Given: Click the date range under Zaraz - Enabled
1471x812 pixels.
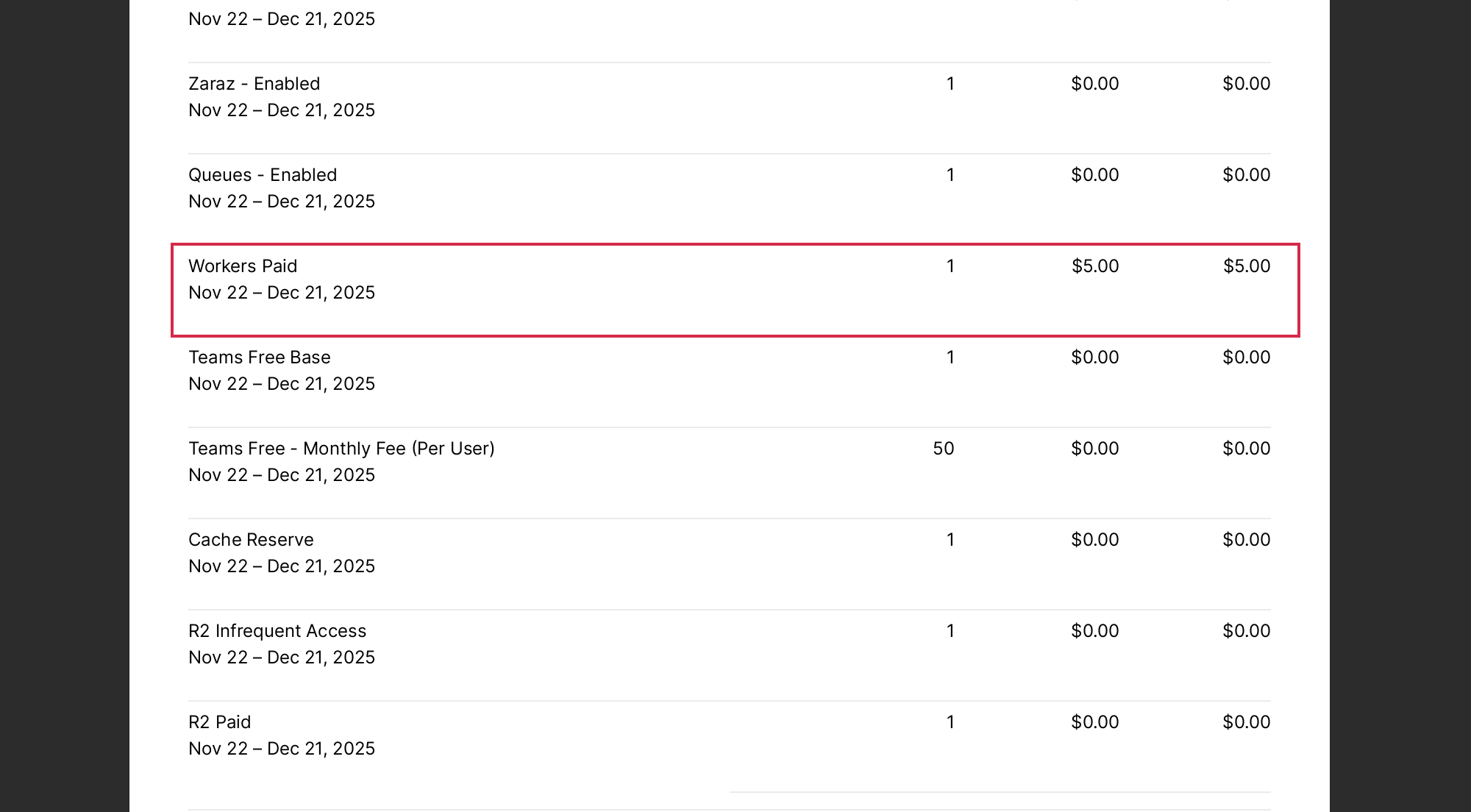Looking at the screenshot, I should pyautogui.click(x=281, y=110).
